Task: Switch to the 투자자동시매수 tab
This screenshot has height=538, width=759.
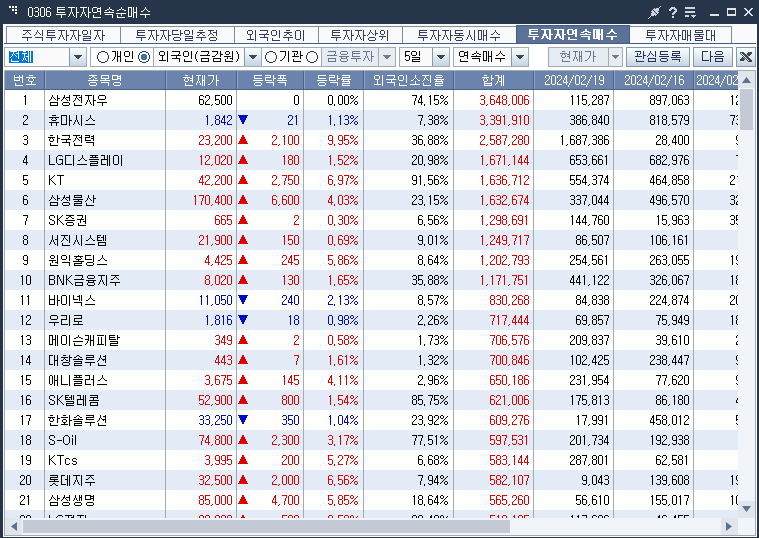Action: [x=459, y=35]
